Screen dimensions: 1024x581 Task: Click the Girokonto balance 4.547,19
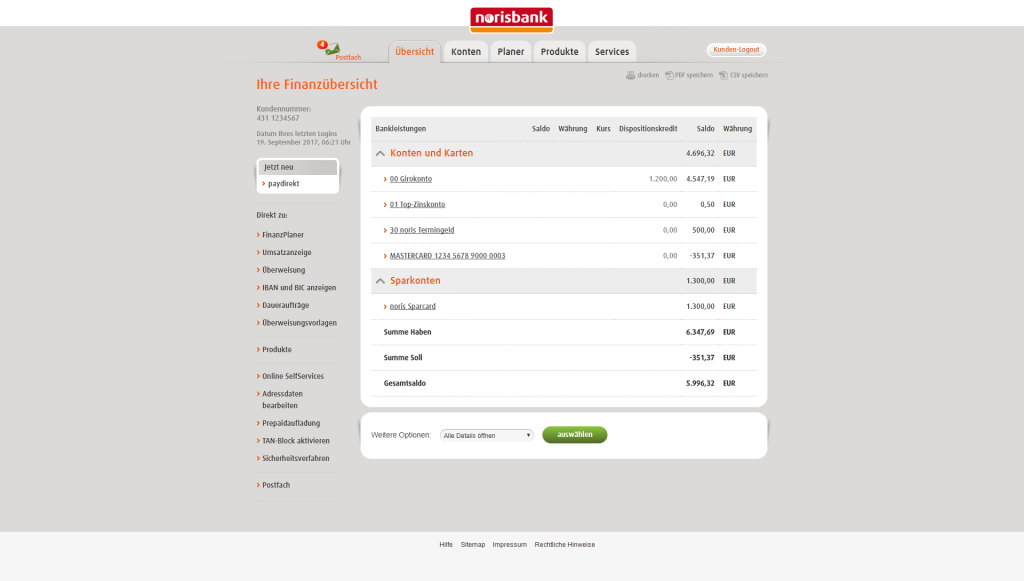[700, 179]
